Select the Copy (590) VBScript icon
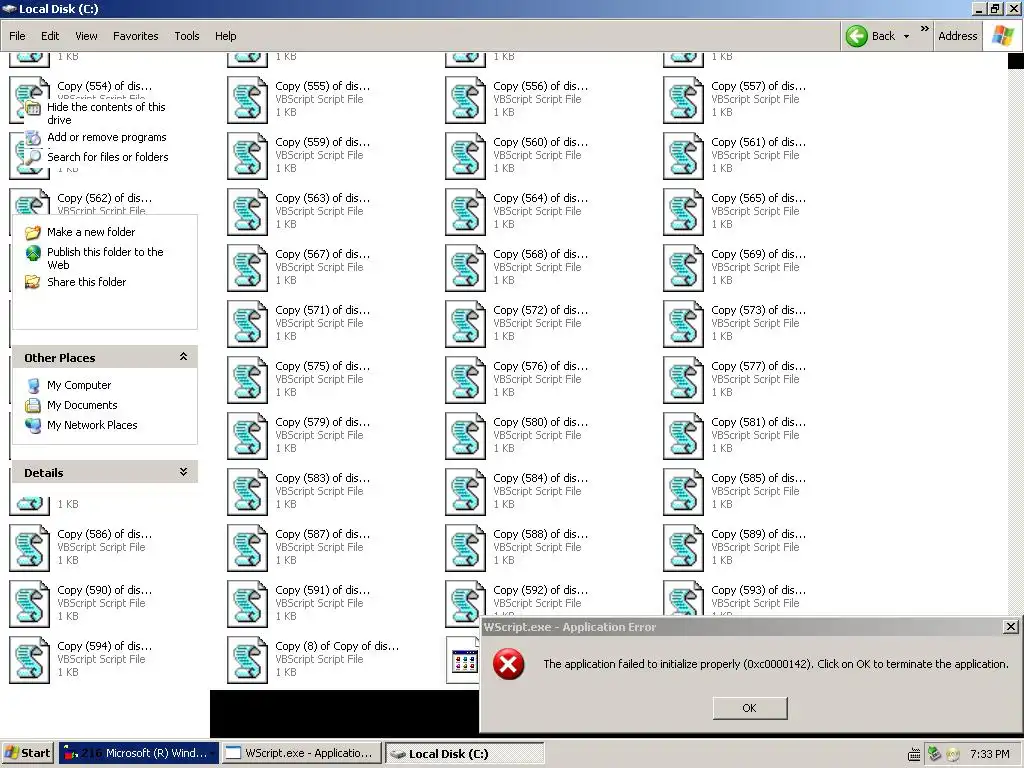The image size is (1024, 768). pos(29,605)
